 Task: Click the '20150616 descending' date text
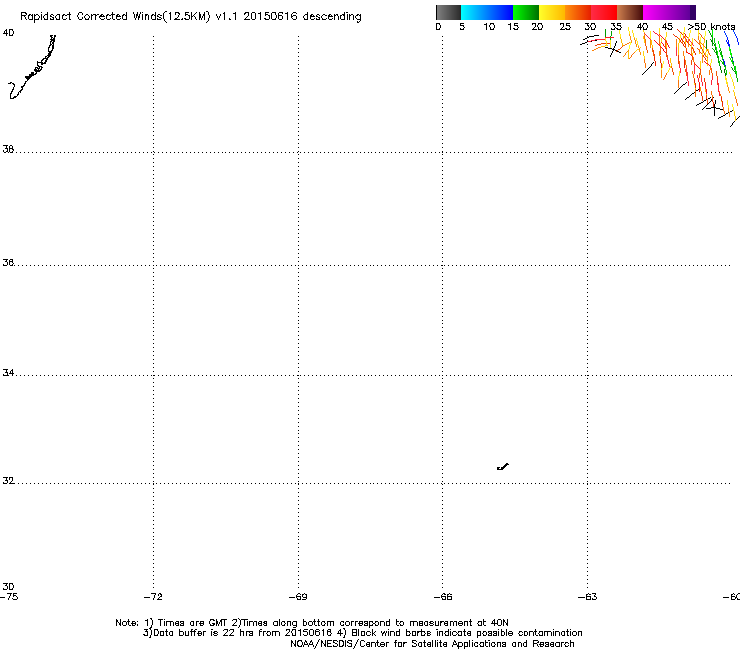tap(303, 17)
